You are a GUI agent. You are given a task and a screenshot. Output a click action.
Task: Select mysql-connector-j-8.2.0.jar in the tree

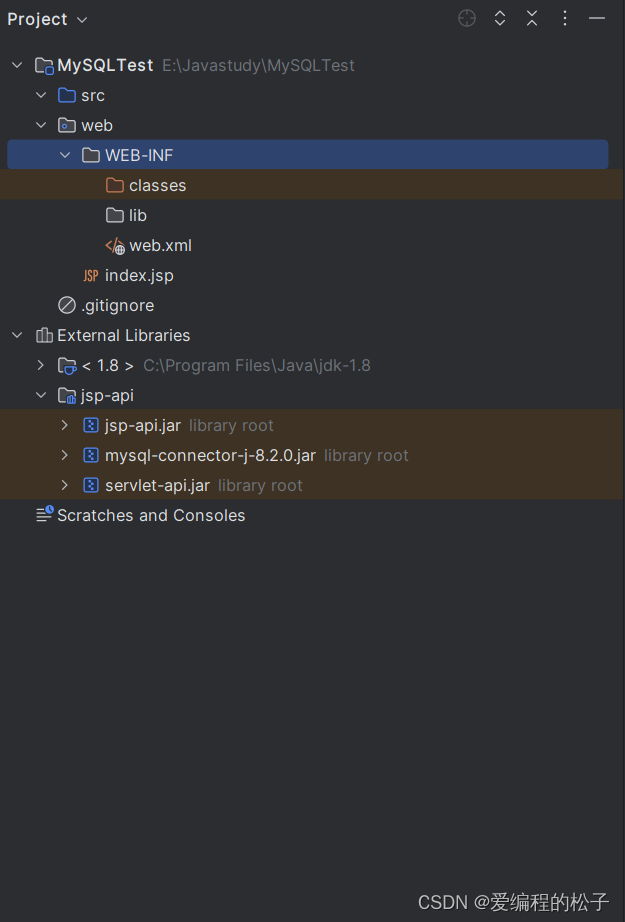tap(210, 456)
